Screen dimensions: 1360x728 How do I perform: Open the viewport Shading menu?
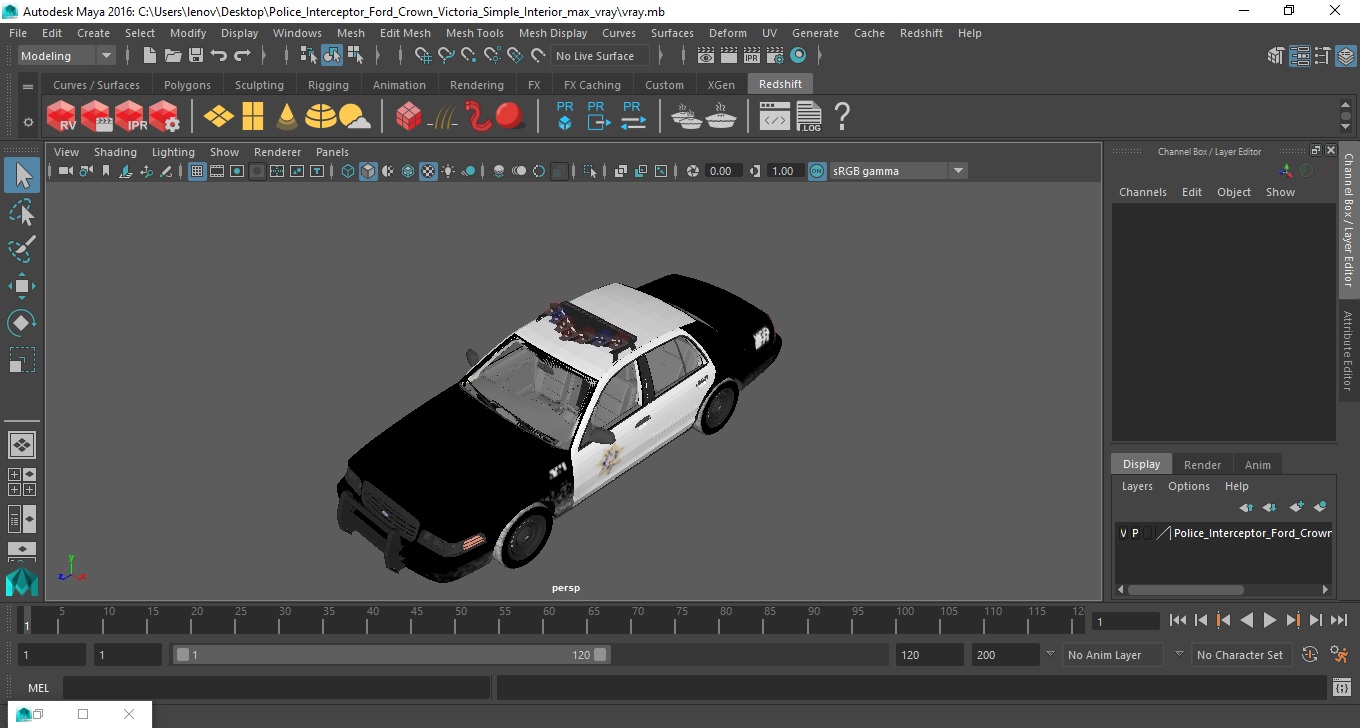(115, 152)
